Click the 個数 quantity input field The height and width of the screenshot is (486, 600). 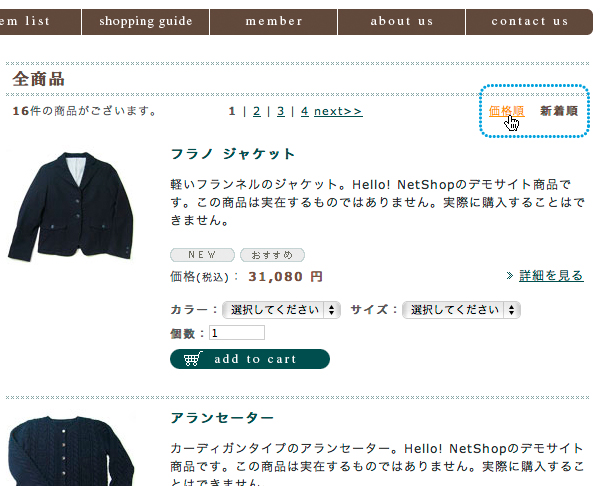(237, 333)
